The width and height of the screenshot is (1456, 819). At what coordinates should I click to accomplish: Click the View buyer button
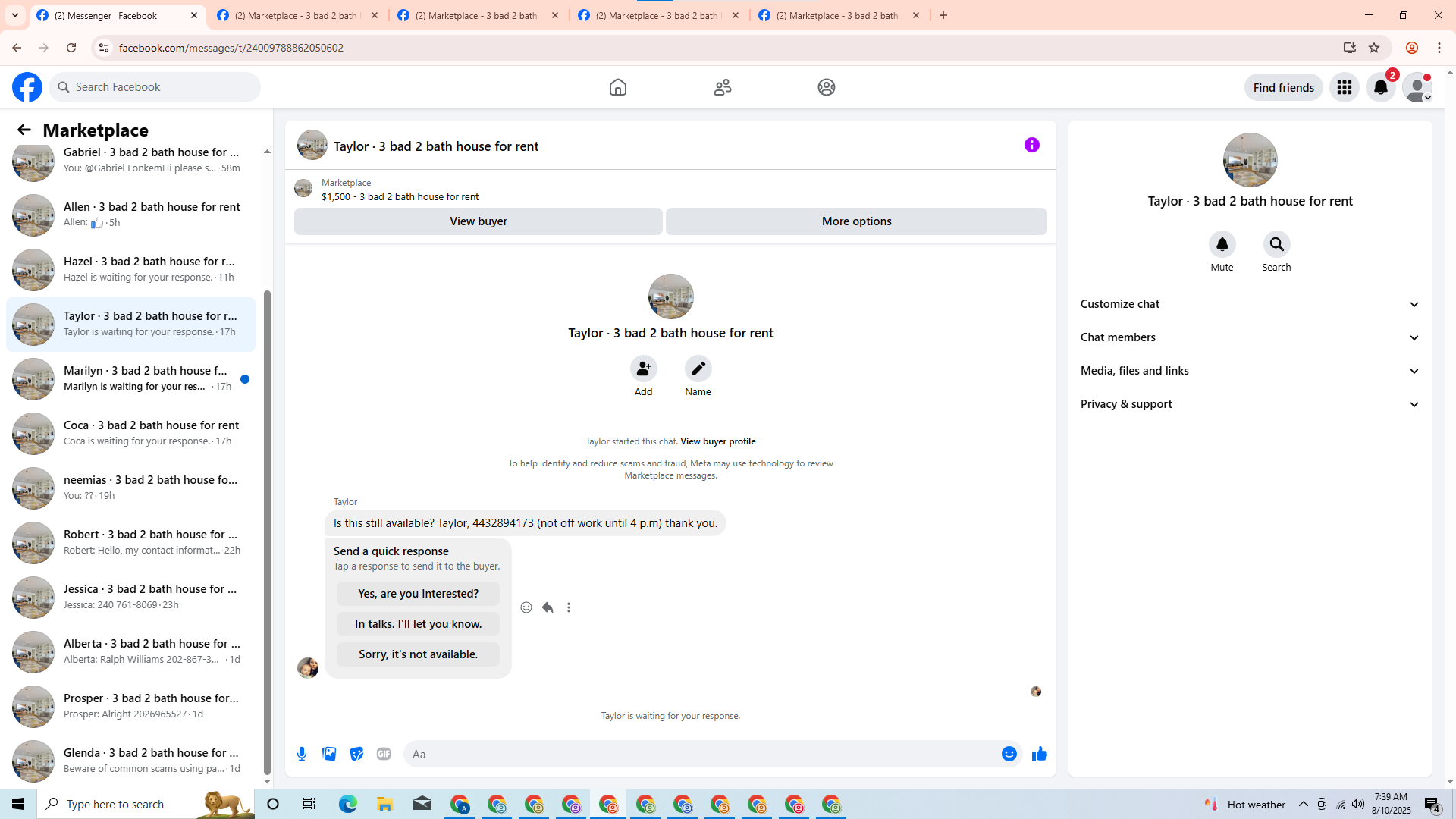click(x=478, y=221)
